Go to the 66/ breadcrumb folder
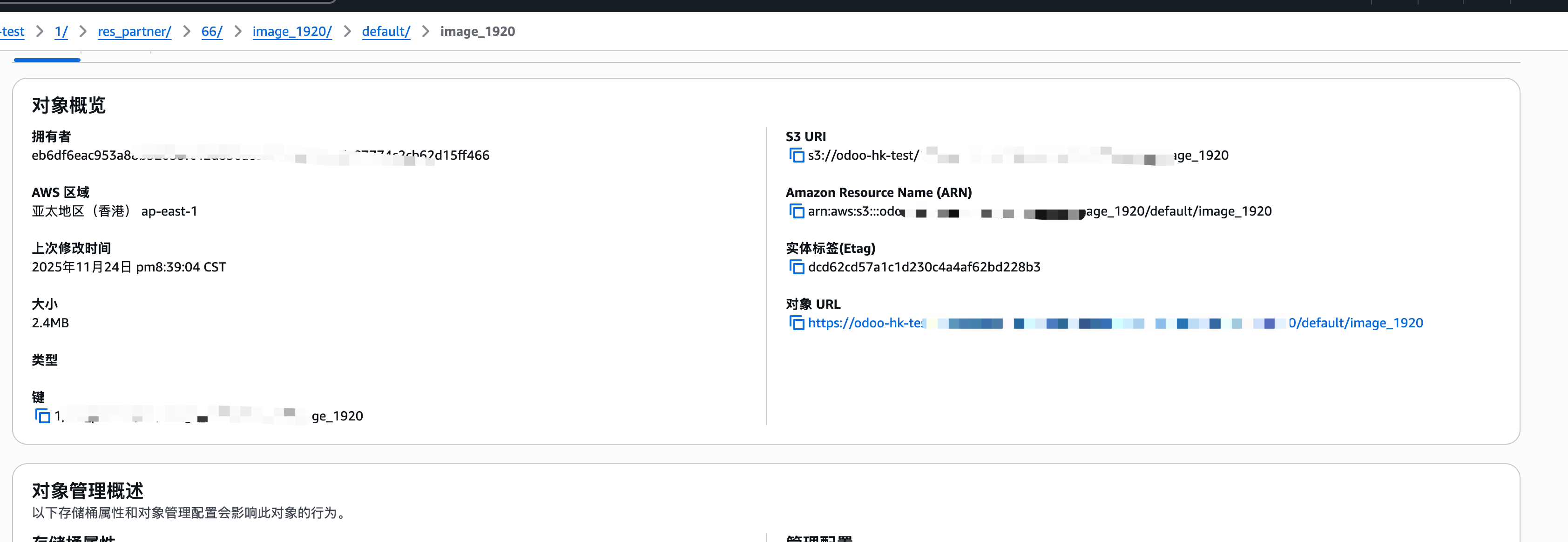Screen dimensions: 1568x542 point(212,32)
